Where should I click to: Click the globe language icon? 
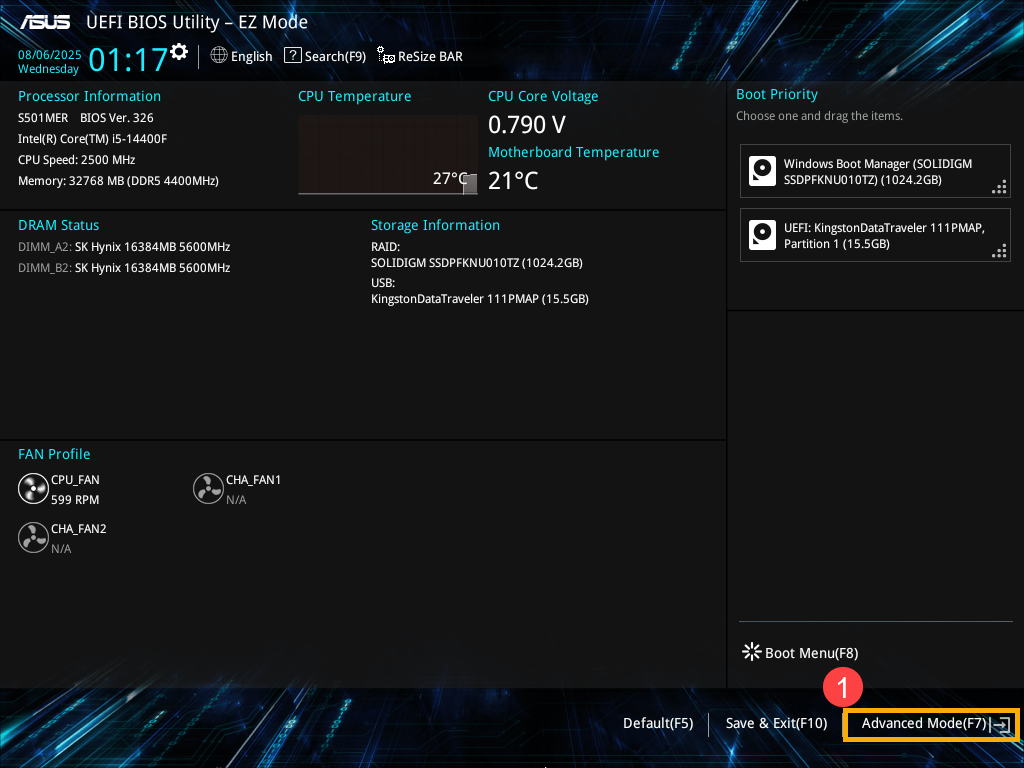pyautogui.click(x=219, y=56)
